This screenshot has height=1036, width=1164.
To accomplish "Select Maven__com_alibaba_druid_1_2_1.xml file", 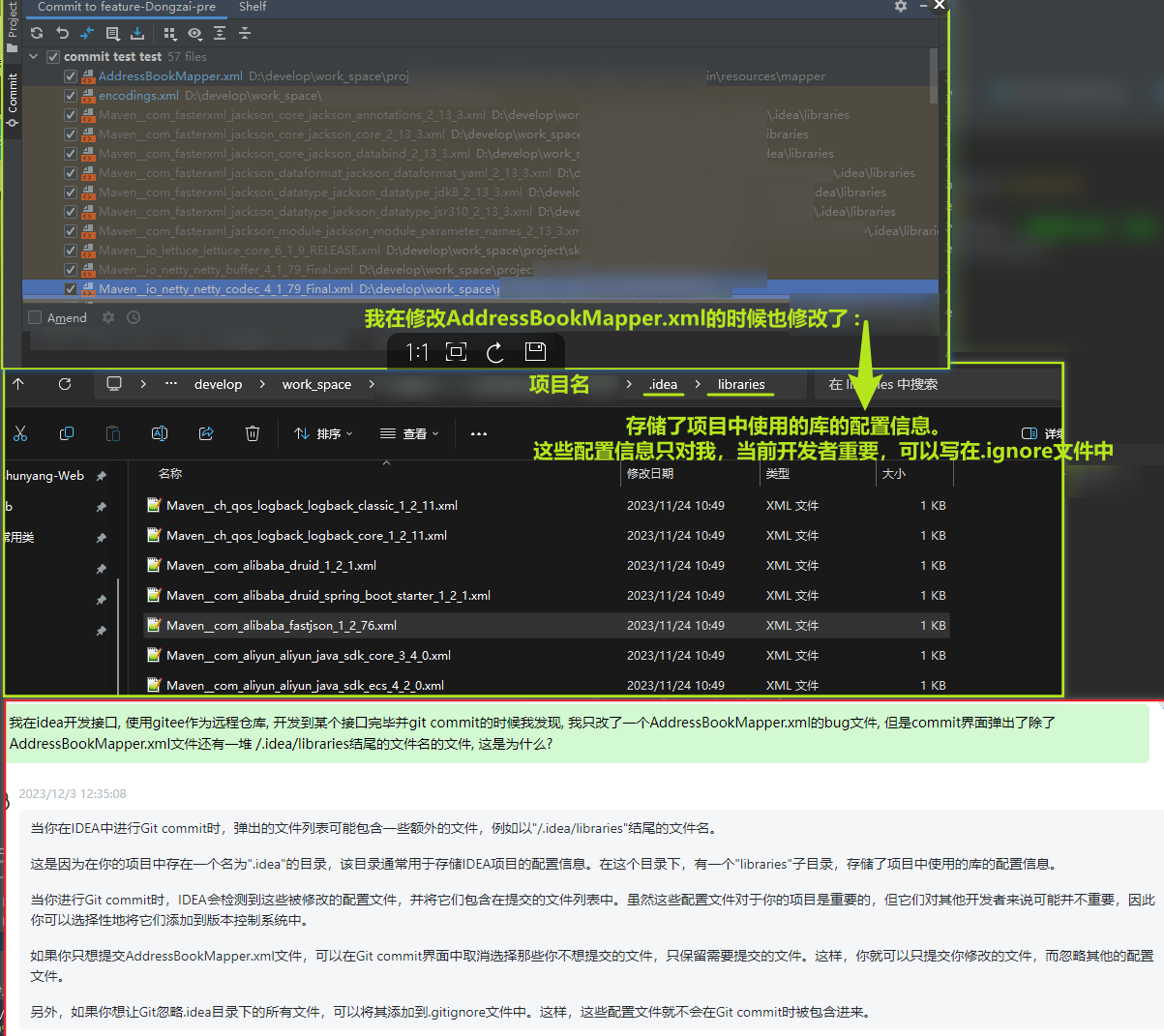I will pos(546,566).
